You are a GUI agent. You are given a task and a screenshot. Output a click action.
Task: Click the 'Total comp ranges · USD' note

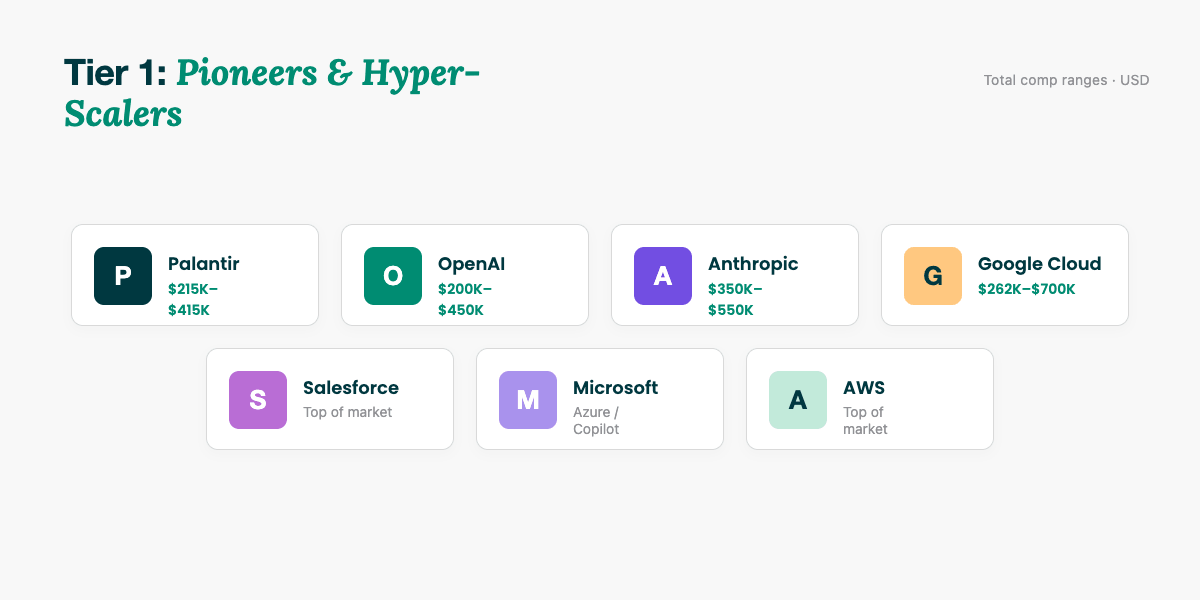pos(1067,80)
